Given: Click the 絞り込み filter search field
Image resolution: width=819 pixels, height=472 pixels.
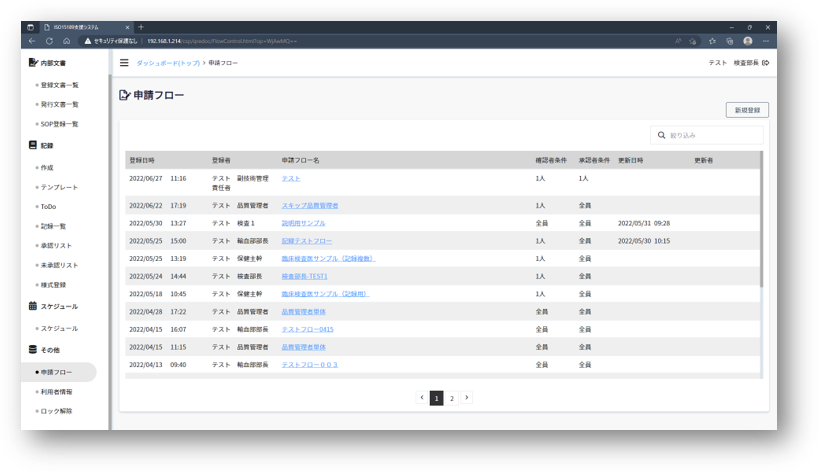Looking at the screenshot, I should tap(712, 135).
